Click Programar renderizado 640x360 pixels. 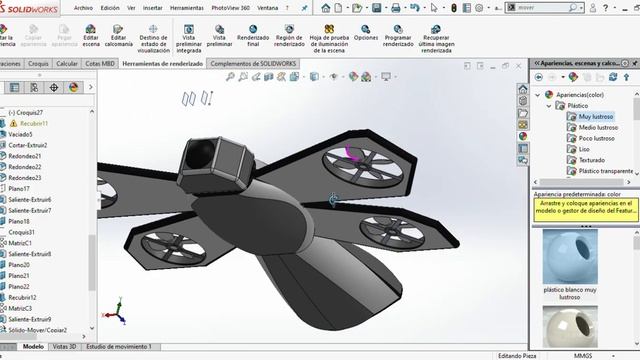tap(398, 35)
